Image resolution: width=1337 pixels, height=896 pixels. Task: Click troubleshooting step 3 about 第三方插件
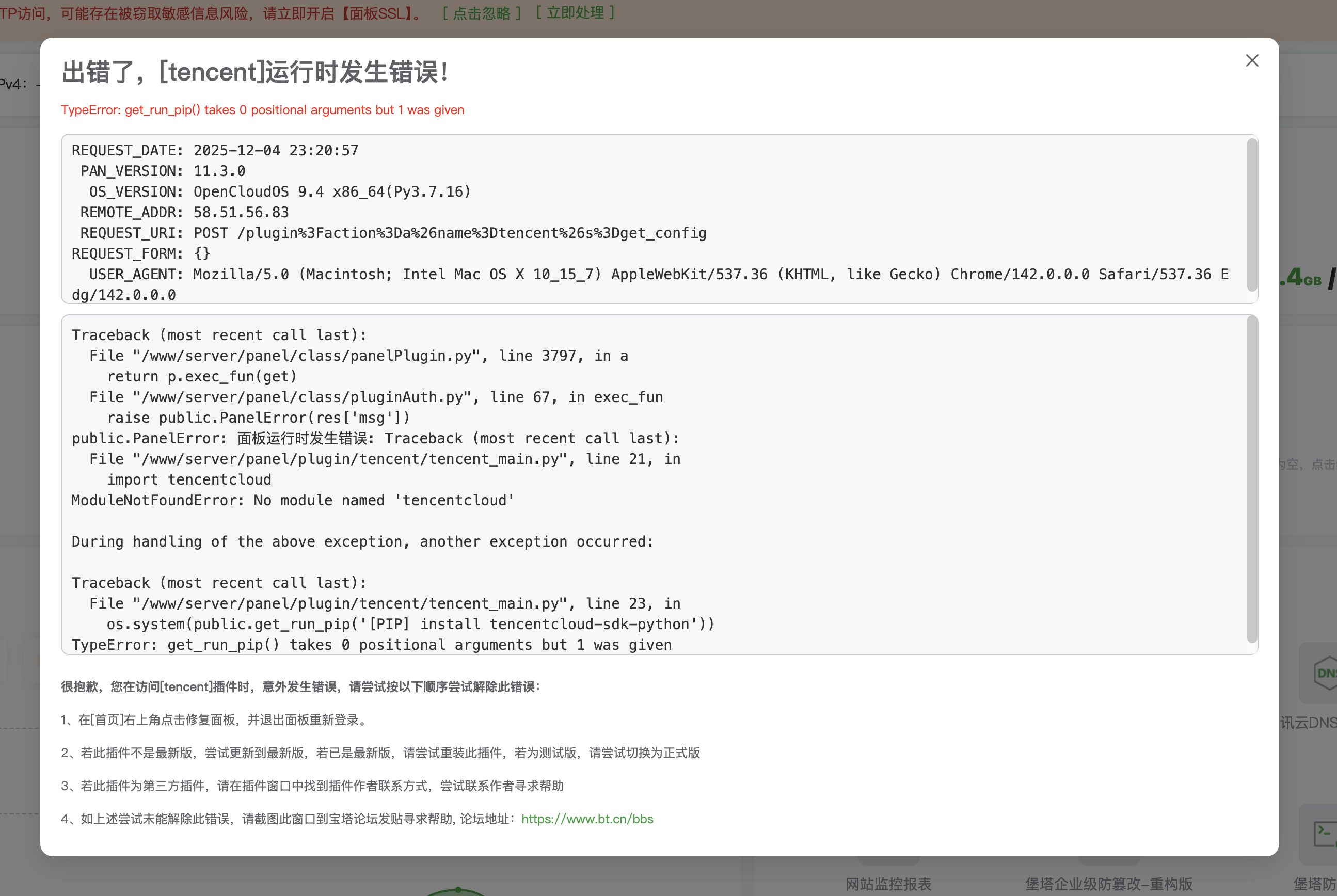[x=312, y=786]
